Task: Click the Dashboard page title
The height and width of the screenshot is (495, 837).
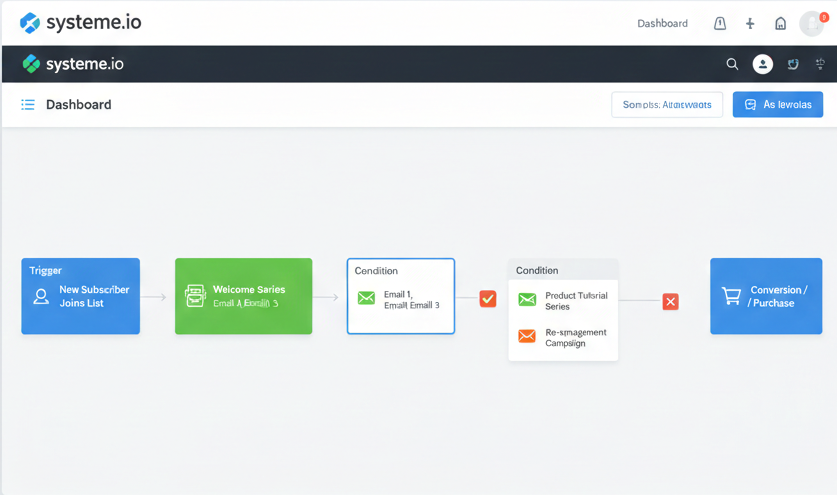Action: pyautogui.click(x=78, y=105)
